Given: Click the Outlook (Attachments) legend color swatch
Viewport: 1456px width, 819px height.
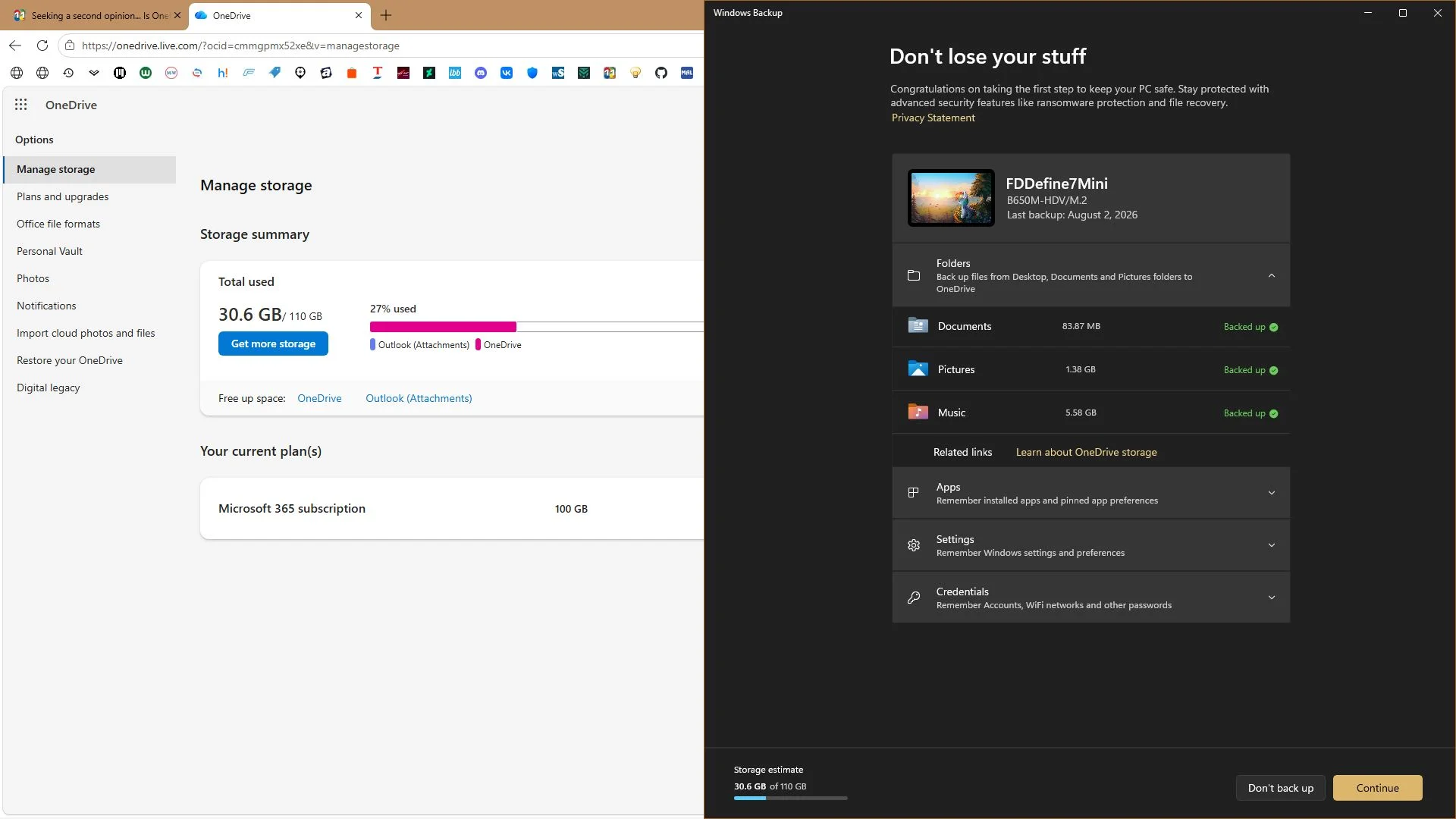Looking at the screenshot, I should 372,344.
